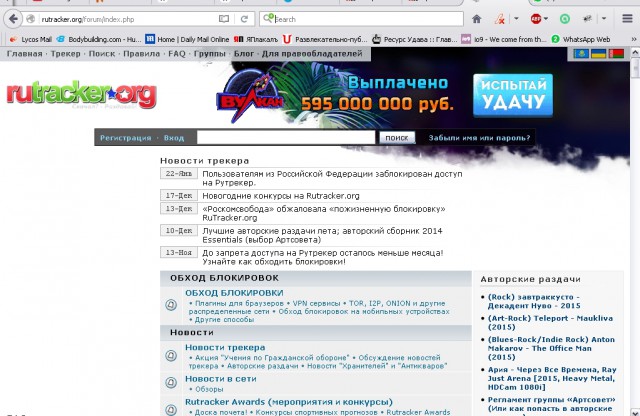Open the Блог menu item

tap(244, 53)
